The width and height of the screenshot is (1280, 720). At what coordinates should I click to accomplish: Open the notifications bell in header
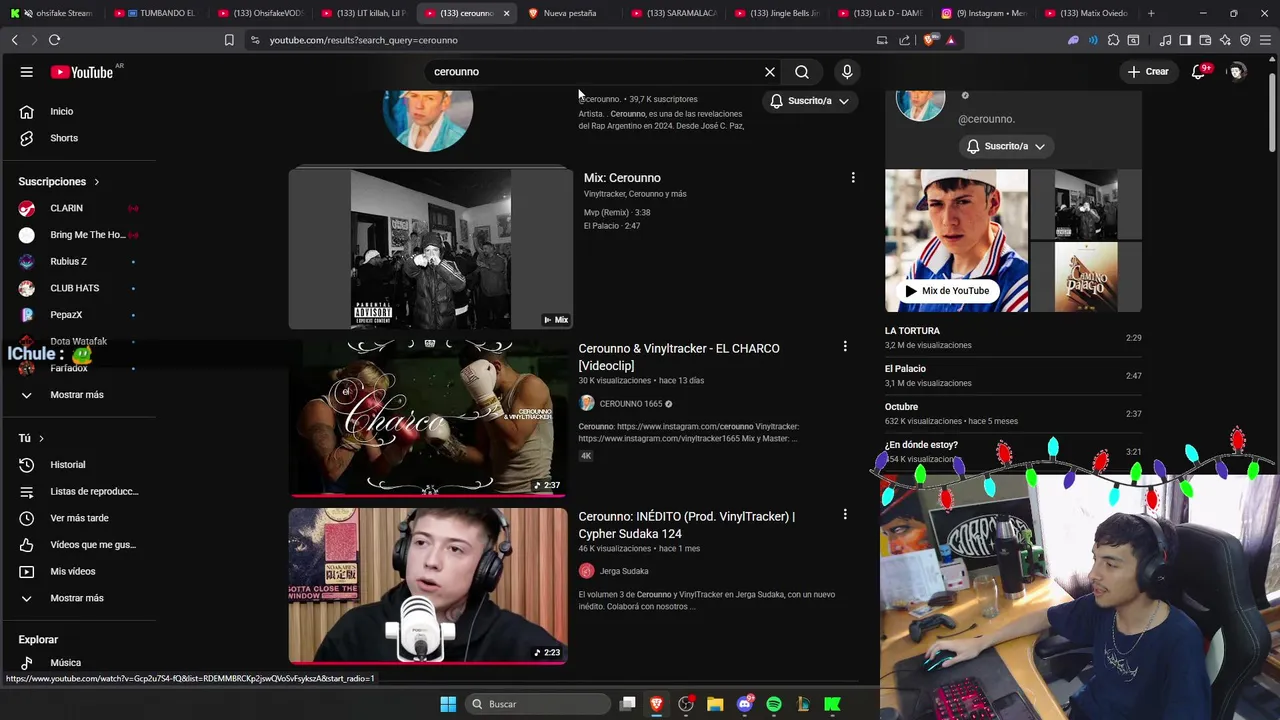pyautogui.click(x=1198, y=72)
